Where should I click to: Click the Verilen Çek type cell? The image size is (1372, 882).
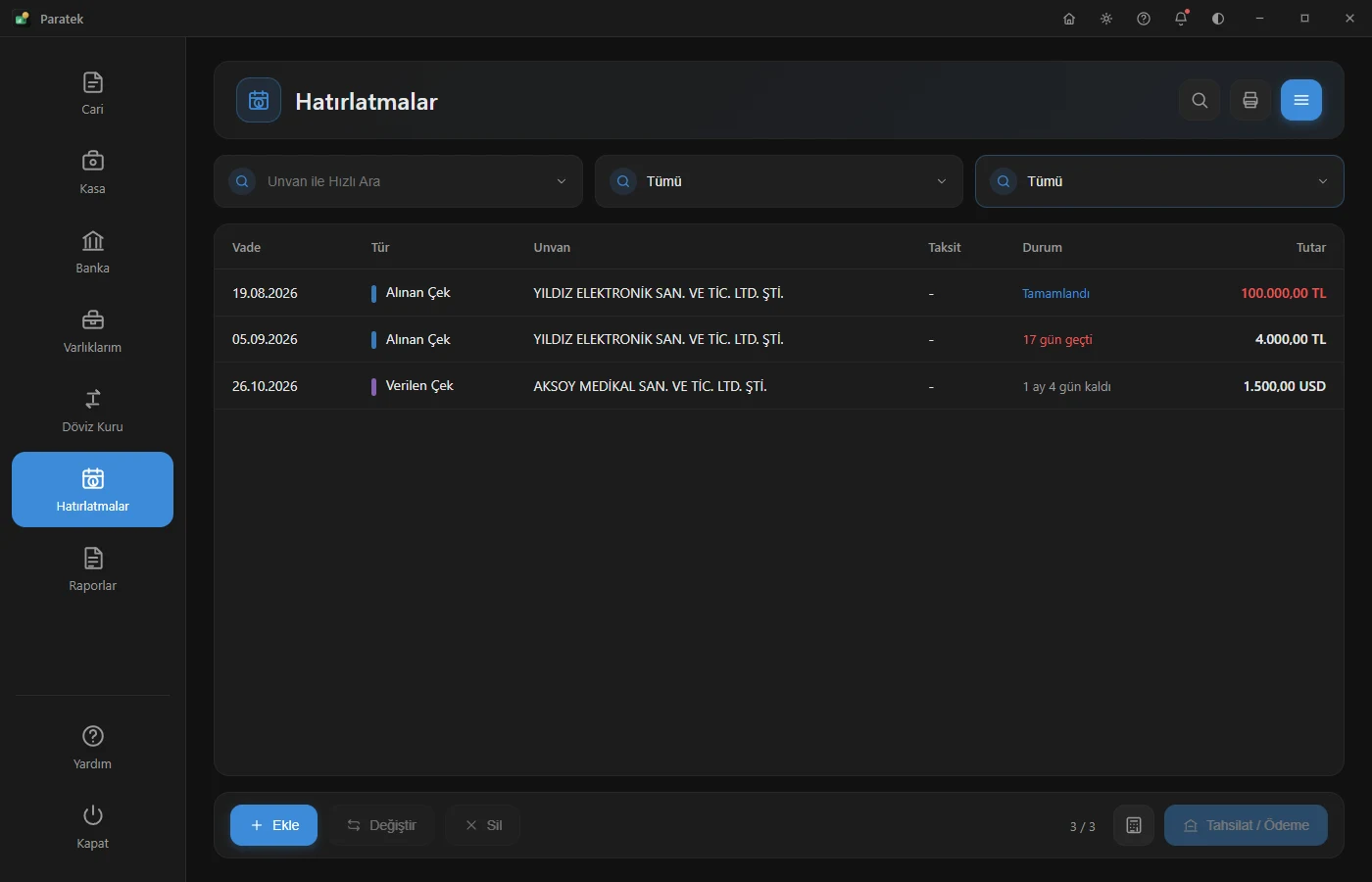[x=419, y=386]
